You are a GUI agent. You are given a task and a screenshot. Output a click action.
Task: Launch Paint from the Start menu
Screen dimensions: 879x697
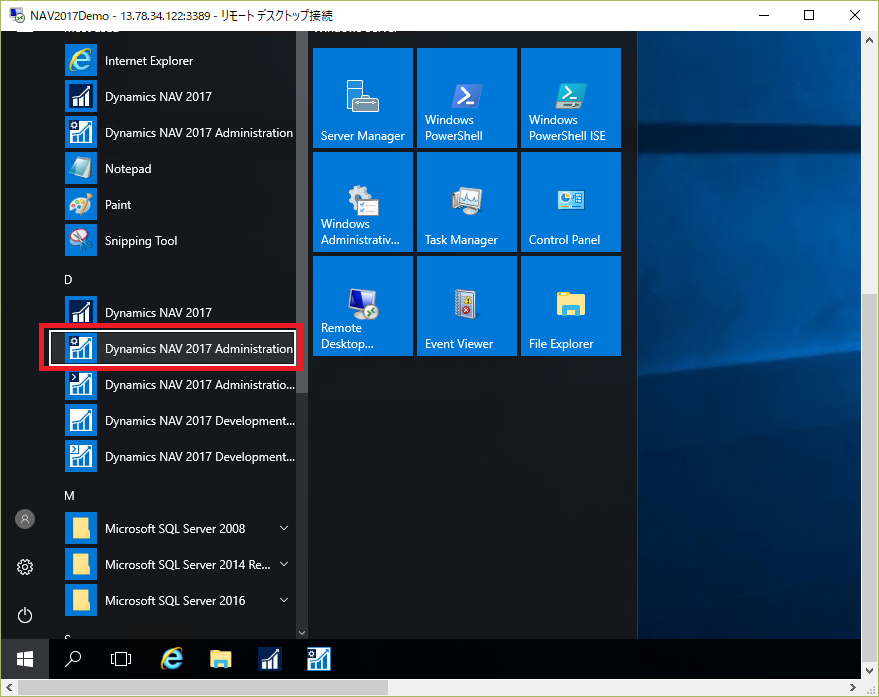pyautogui.click(x=179, y=205)
